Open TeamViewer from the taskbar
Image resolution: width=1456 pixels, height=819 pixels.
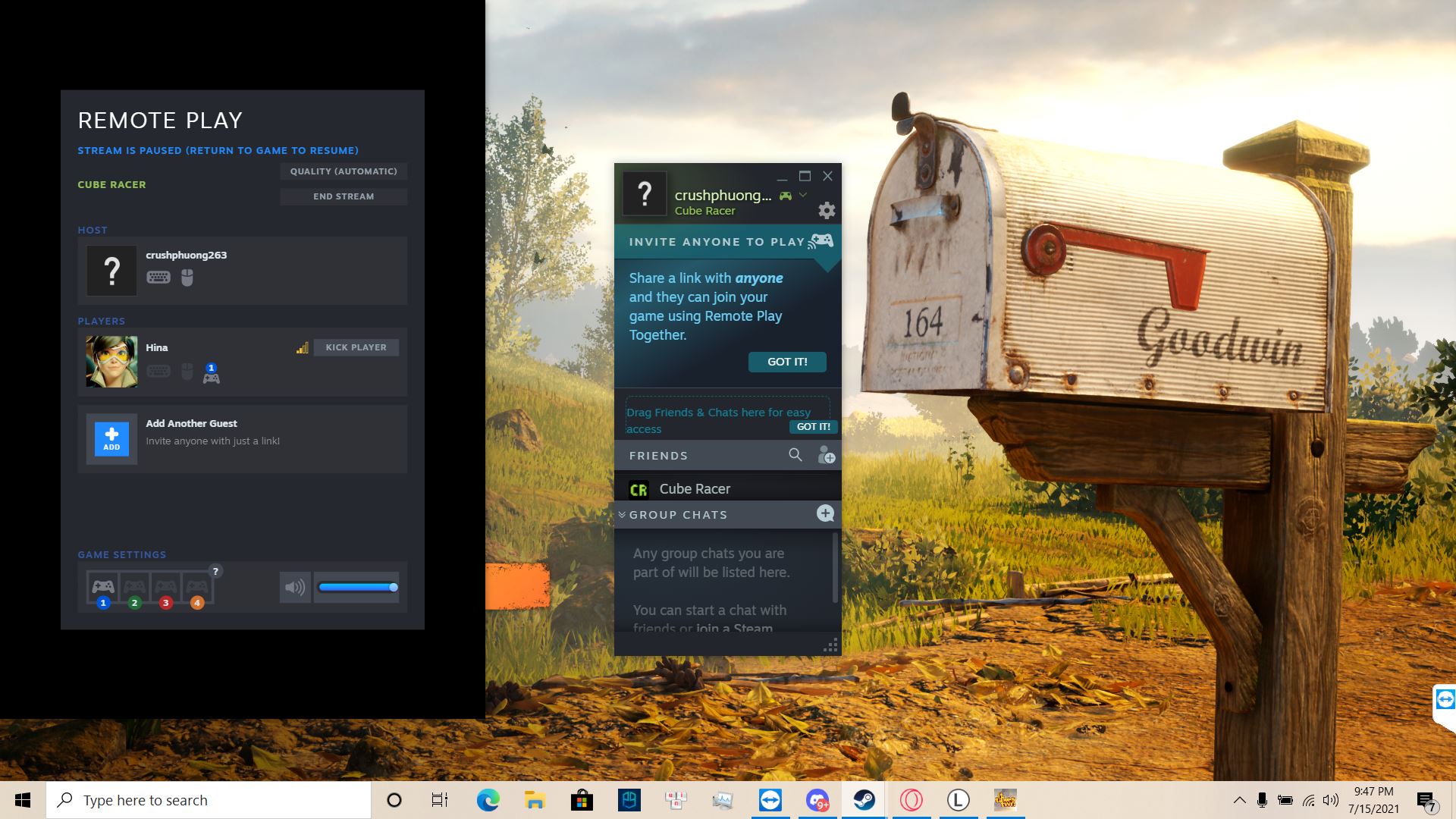click(770, 800)
